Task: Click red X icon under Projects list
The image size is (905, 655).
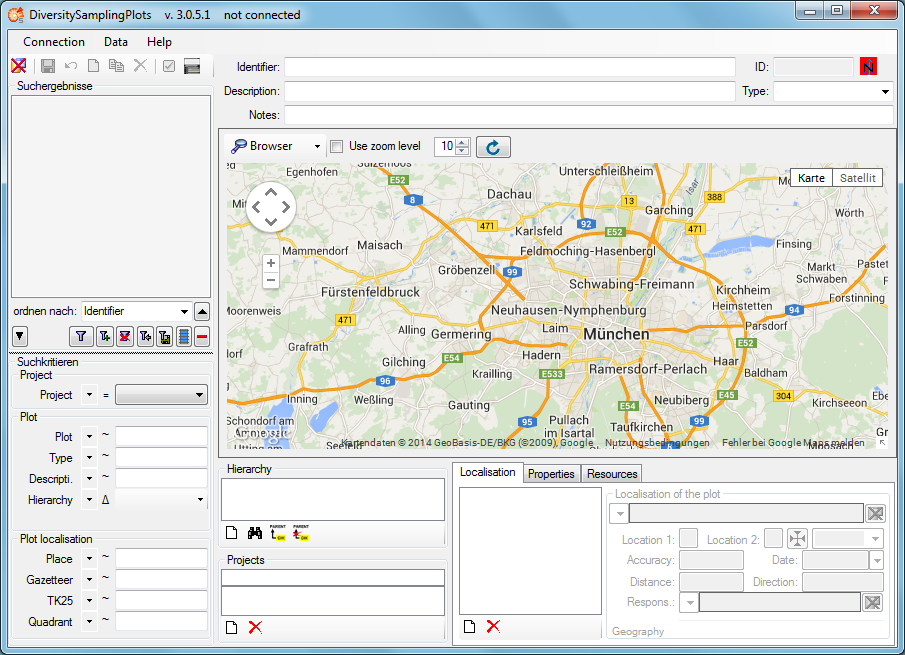Action: tap(255, 627)
